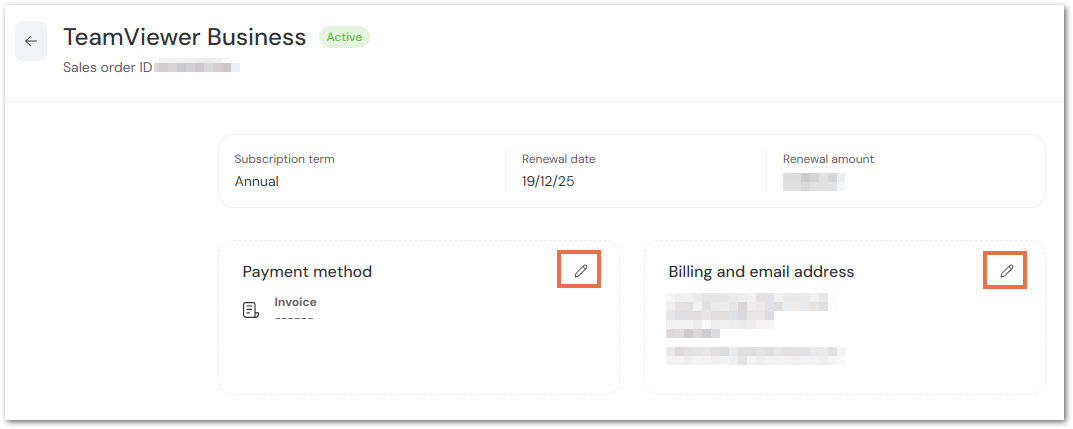This screenshot has width=1073, height=429.
Task: Click the pencil icon for Billing and email address
Action: click(1006, 271)
